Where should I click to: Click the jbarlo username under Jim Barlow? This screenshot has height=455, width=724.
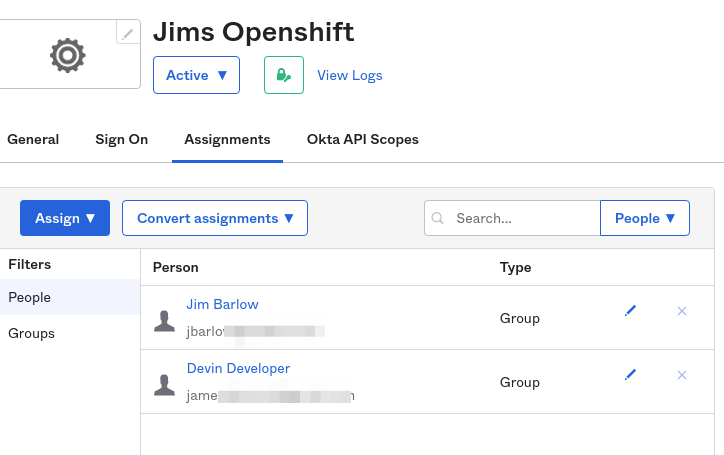(255, 331)
